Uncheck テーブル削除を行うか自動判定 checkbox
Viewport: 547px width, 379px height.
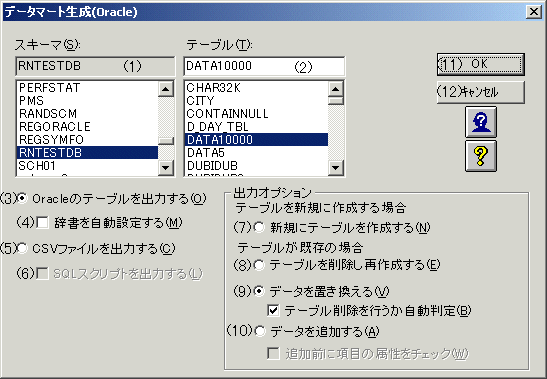[273, 310]
